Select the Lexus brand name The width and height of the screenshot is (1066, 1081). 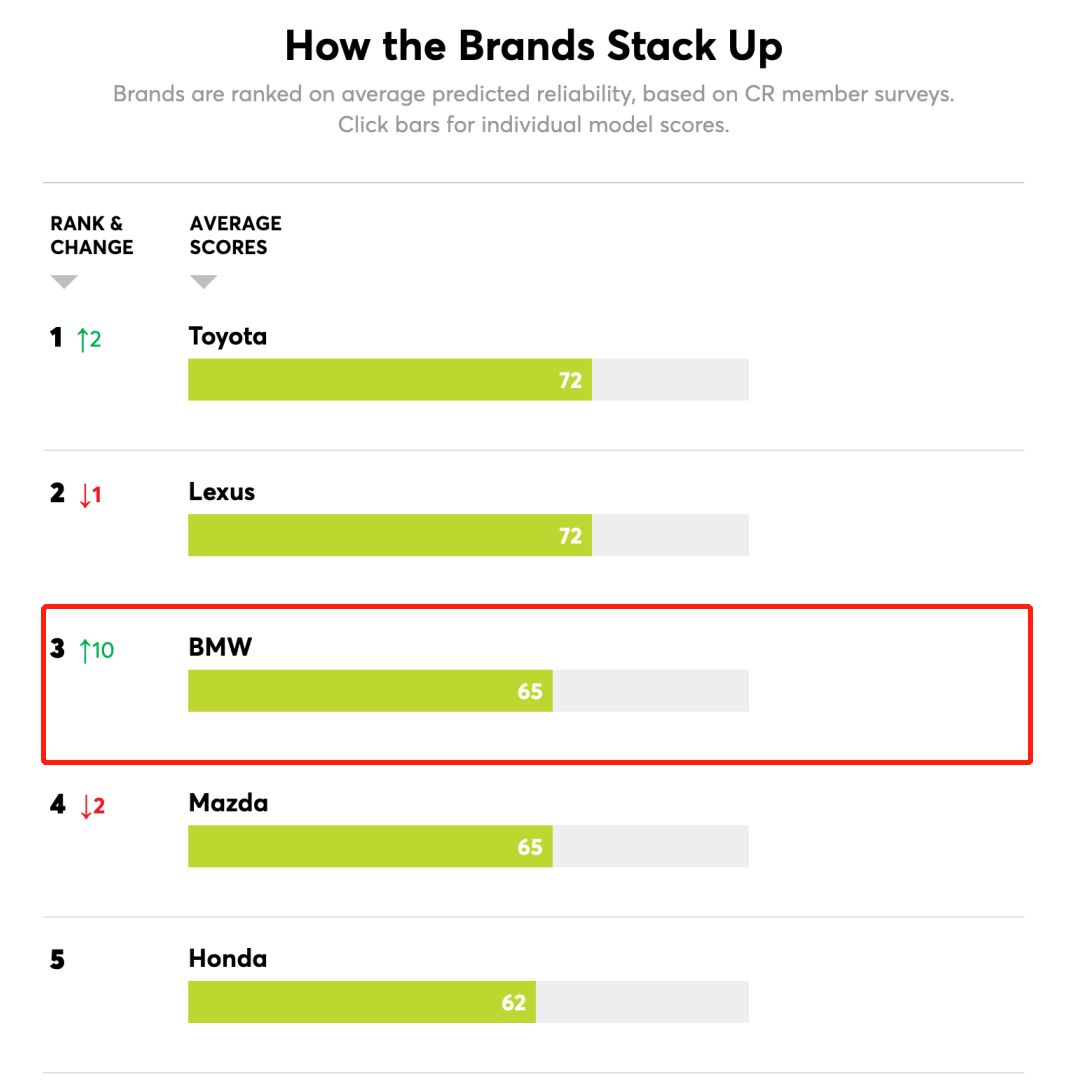[x=222, y=492]
